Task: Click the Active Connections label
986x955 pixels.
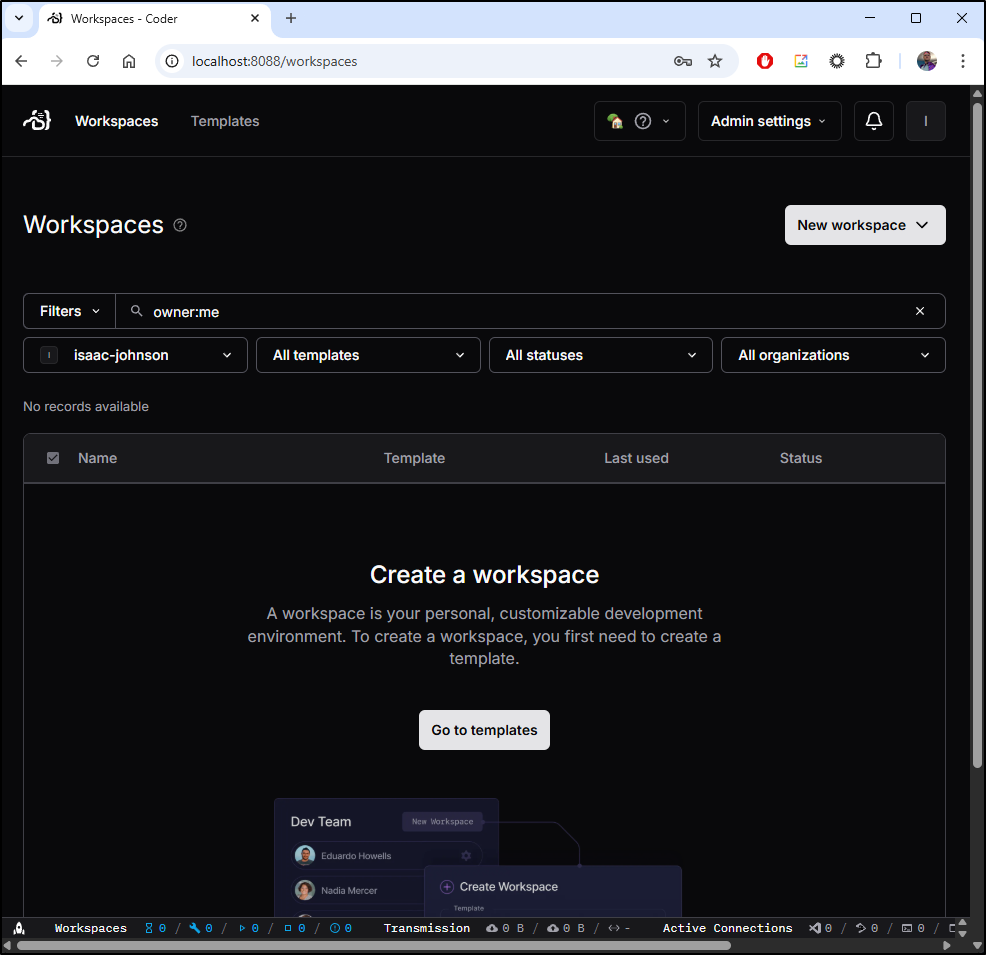Action: pyautogui.click(x=727, y=928)
